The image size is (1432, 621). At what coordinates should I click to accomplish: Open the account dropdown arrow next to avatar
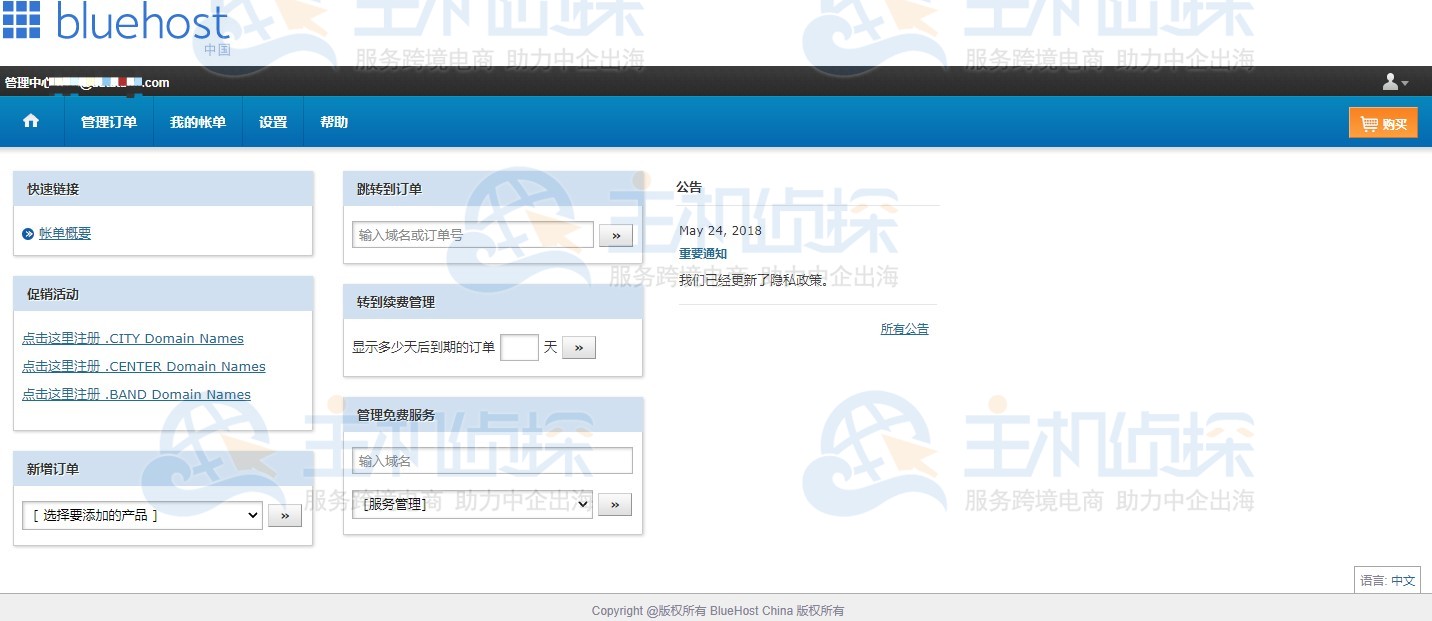(x=1404, y=82)
